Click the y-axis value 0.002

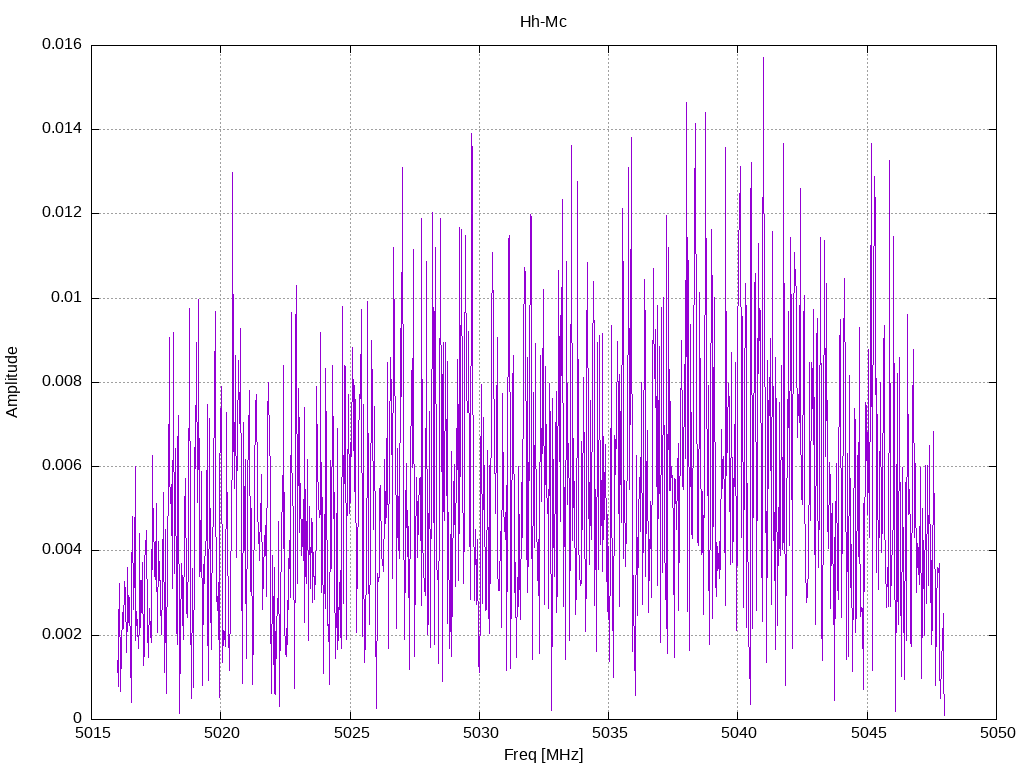pos(62,635)
